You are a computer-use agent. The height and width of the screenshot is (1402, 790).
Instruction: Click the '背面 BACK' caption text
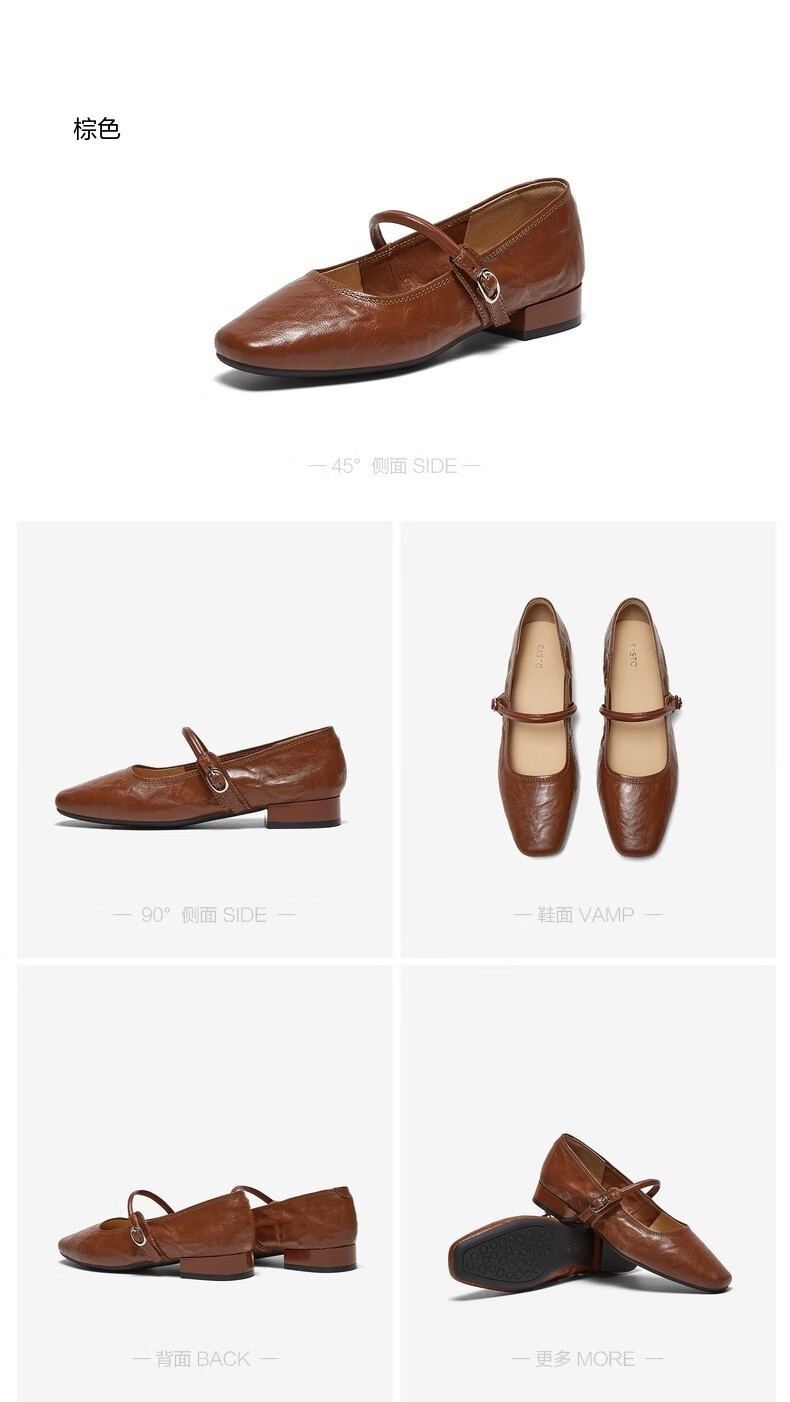coord(204,1359)
